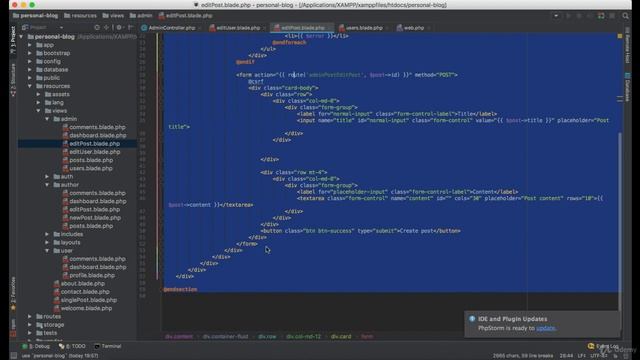Open the Project side tool tab
640x360 pixels.
[x=13, y=40]
